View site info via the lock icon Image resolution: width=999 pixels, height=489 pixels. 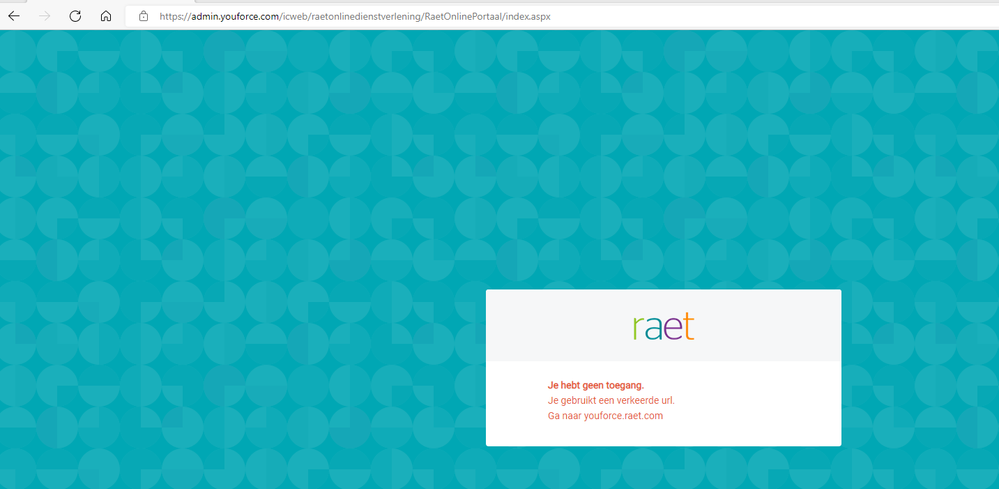[x=143, y=16]
